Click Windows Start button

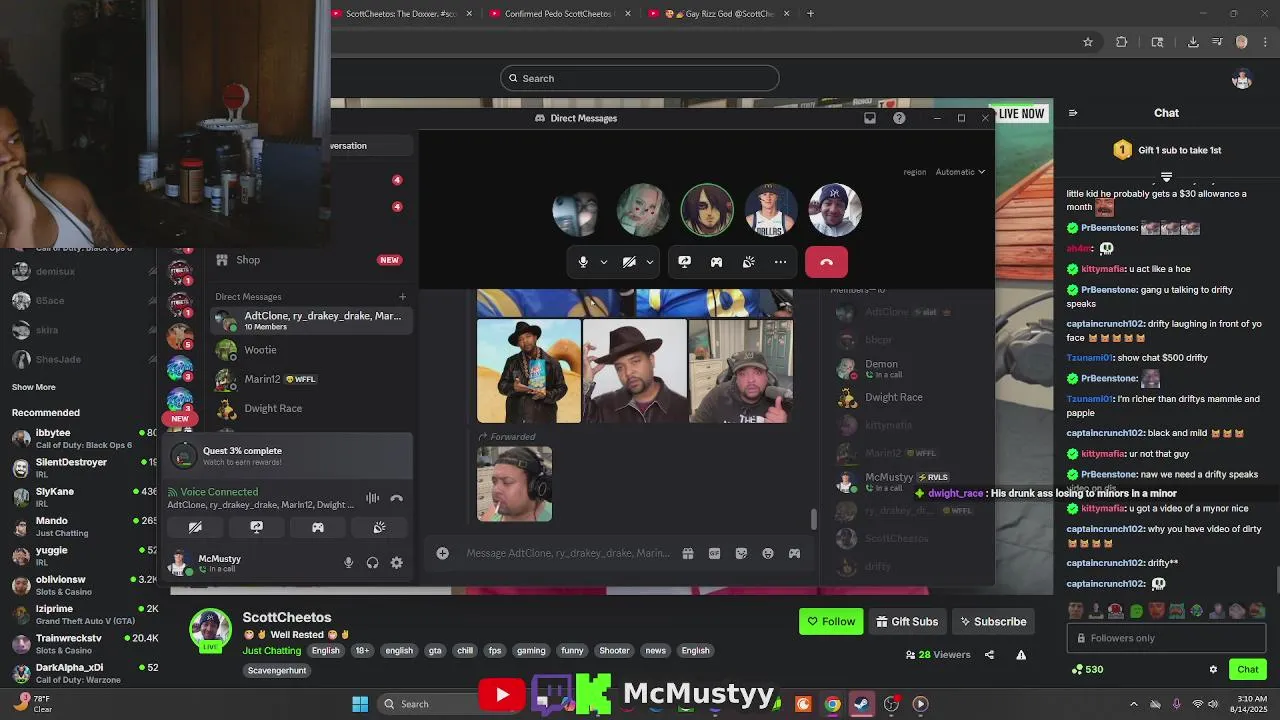coord(360,704)
